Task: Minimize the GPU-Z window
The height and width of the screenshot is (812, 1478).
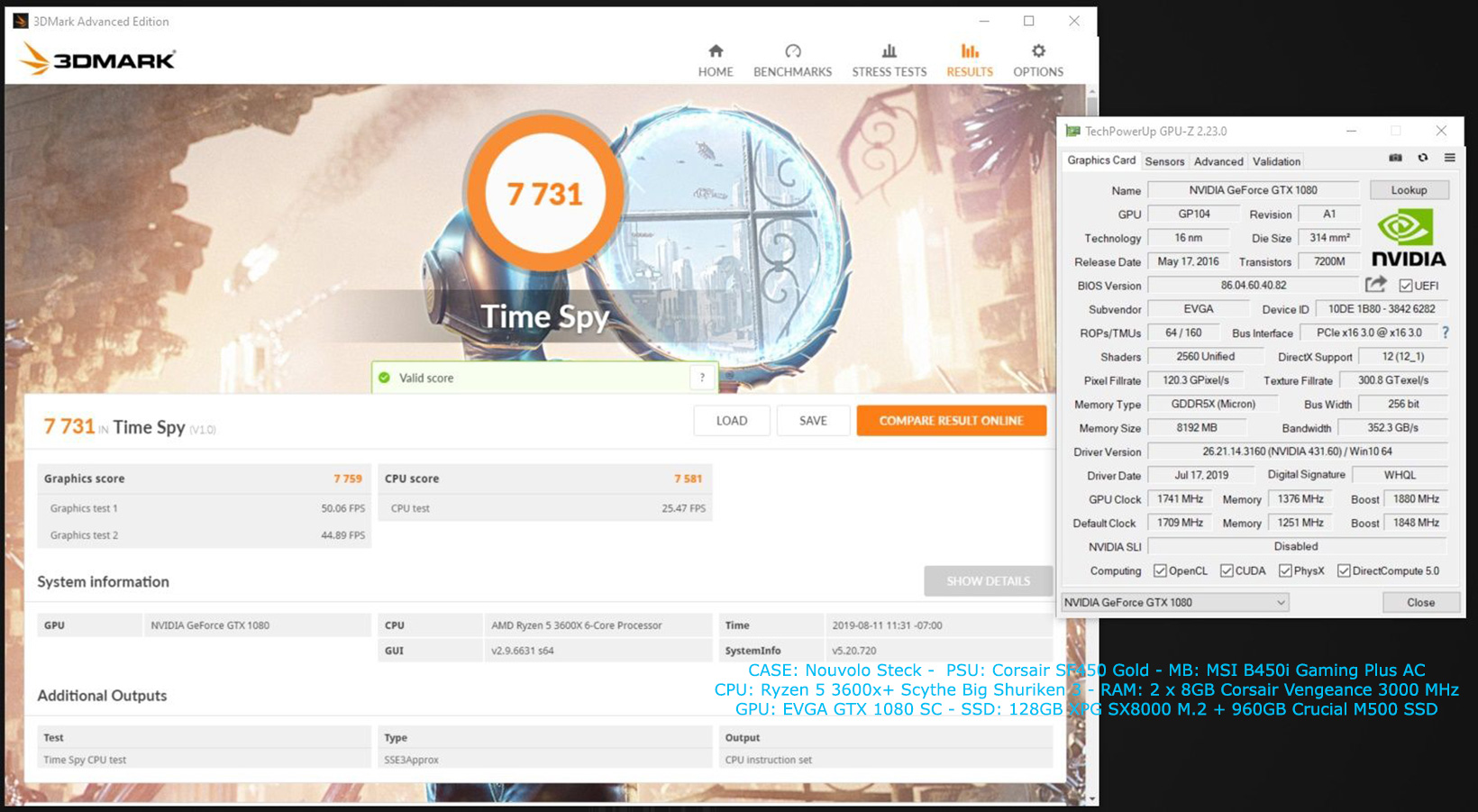Action: pyautogui.click(x=1351, y=131)
